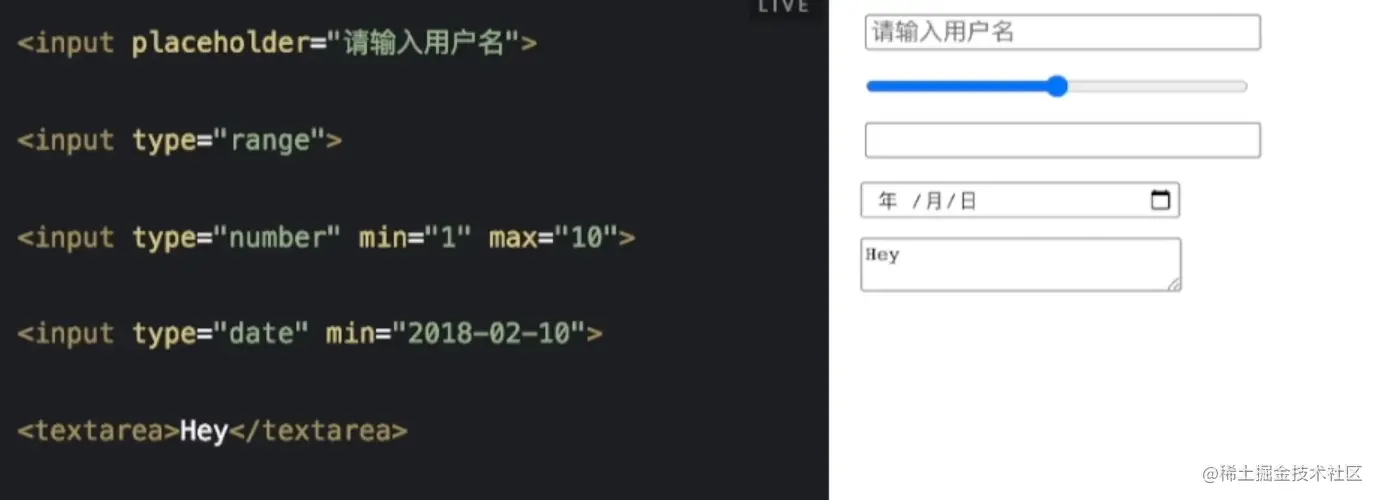
Task: Click the code line type="range"
Action: 180,140
